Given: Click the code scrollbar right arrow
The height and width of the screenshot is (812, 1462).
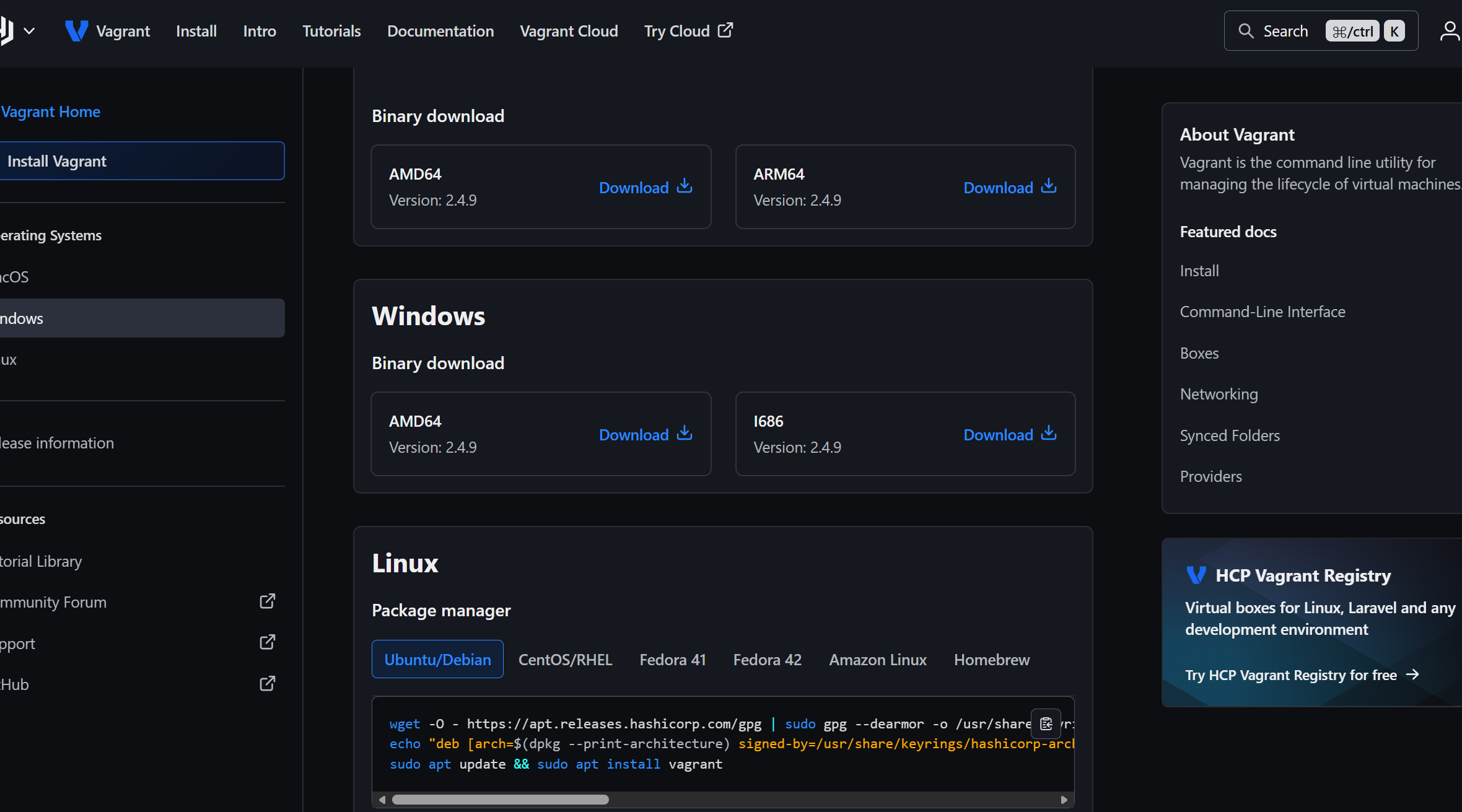Looking at the screenshot, I should point(1064,800).
